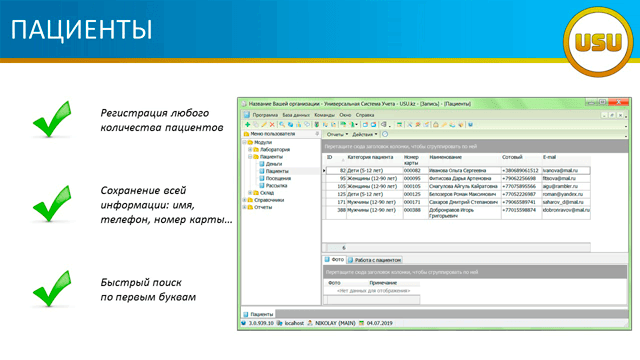
Task: Switch to Работа с пациентом tab
Action: 375,260
